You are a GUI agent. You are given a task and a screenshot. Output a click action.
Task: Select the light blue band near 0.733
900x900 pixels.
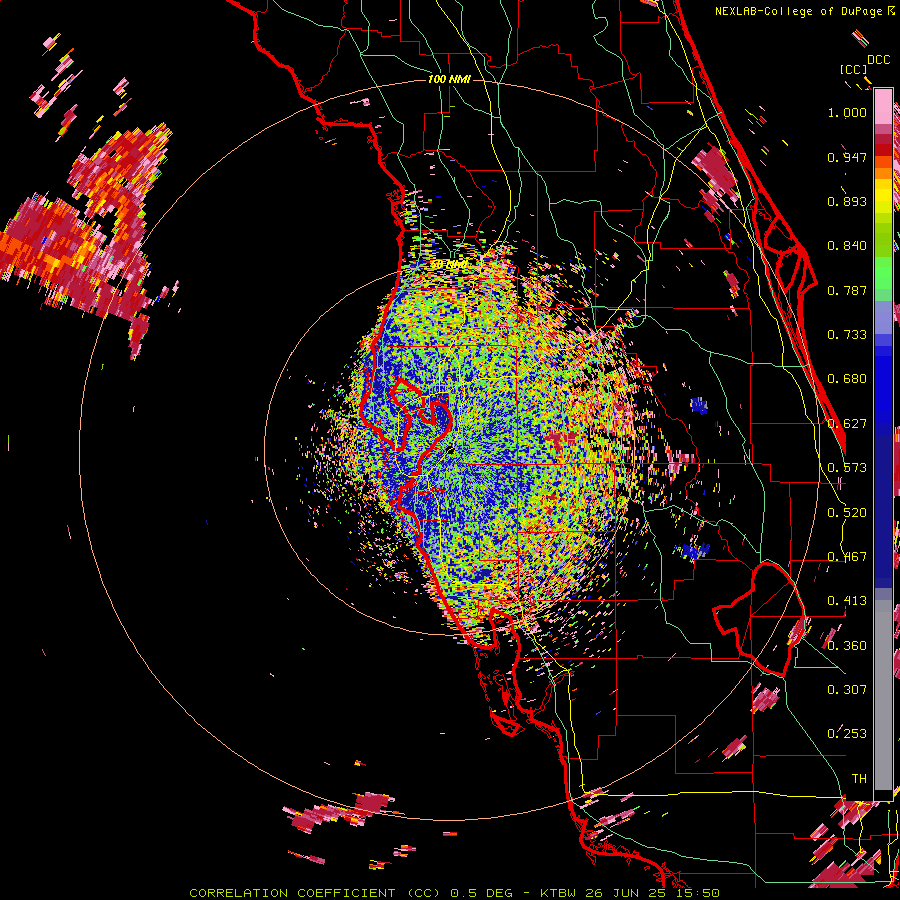click(883, 317)
